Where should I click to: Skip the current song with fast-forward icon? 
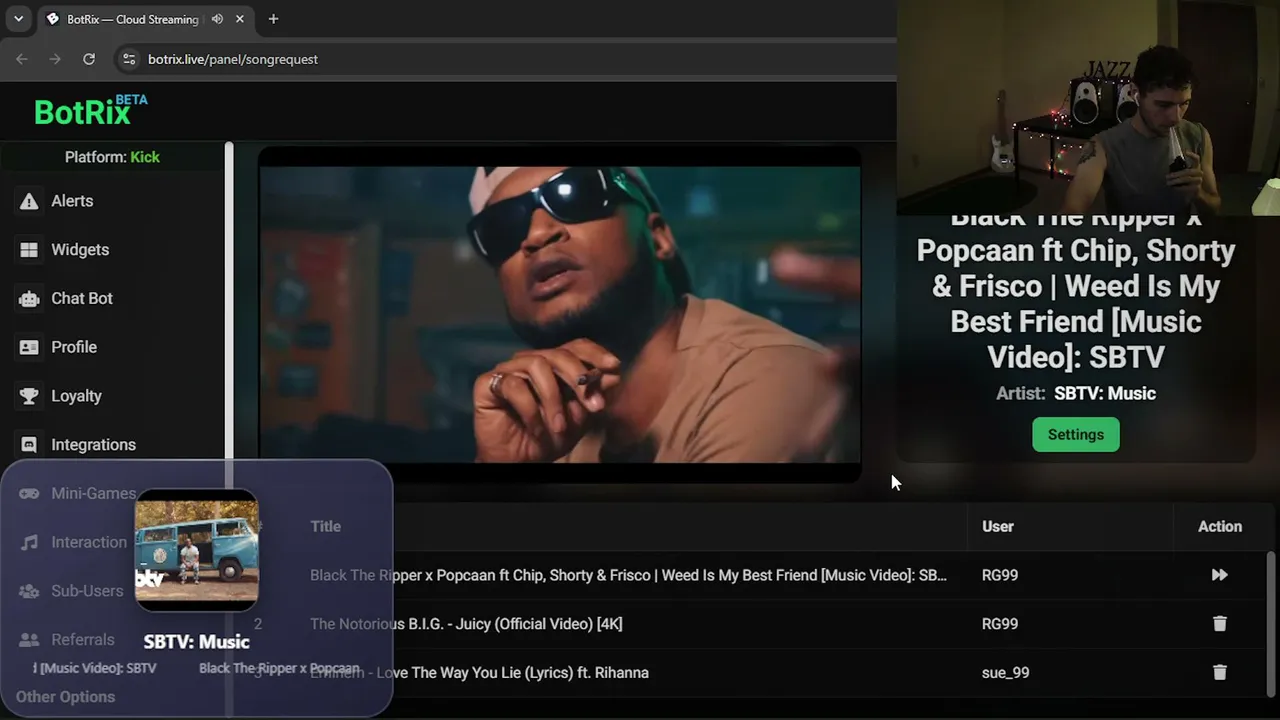tap(1219, 575)
